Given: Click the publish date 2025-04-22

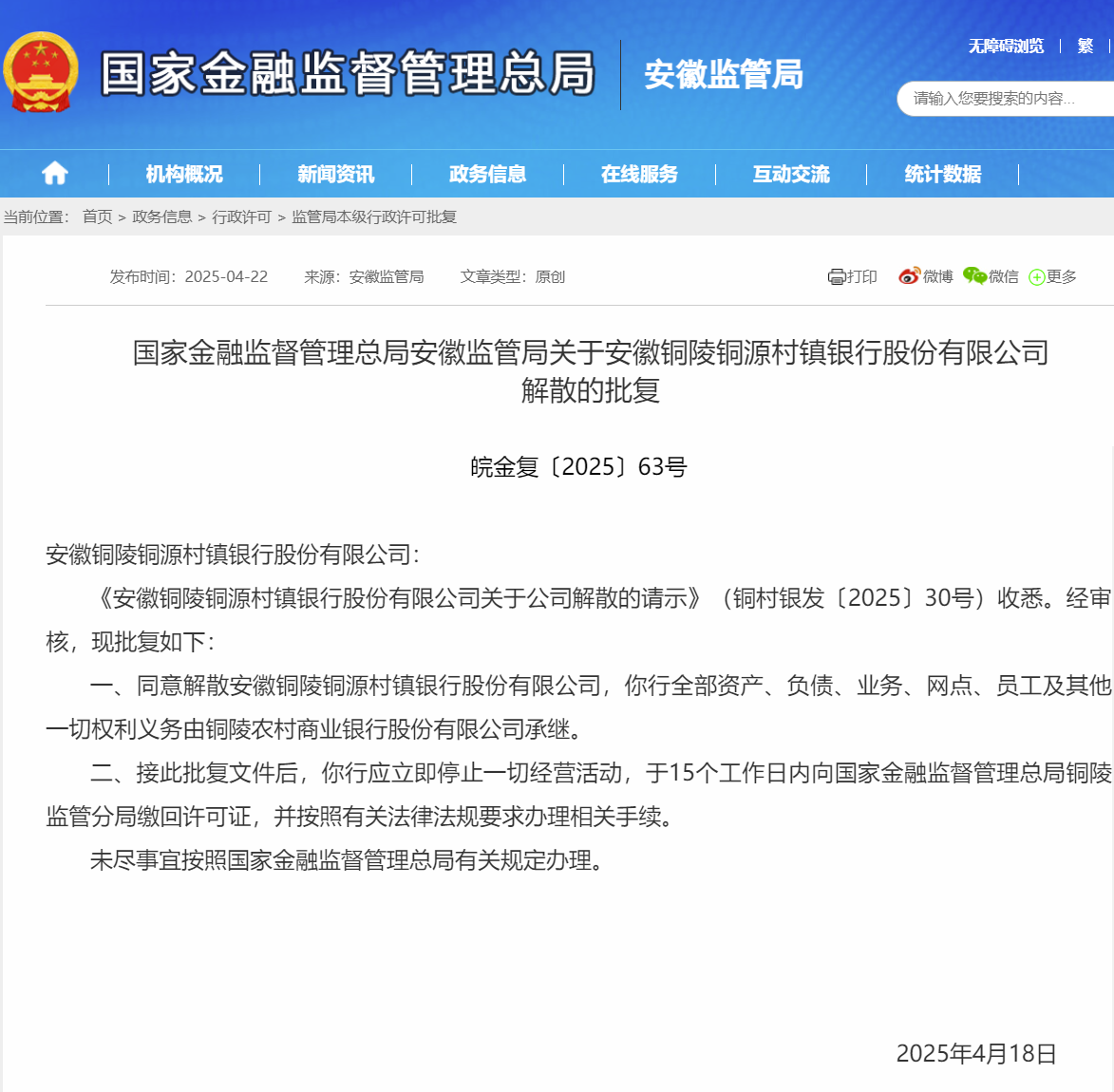Looking at the screenshot, I should (x=226, y=276).
